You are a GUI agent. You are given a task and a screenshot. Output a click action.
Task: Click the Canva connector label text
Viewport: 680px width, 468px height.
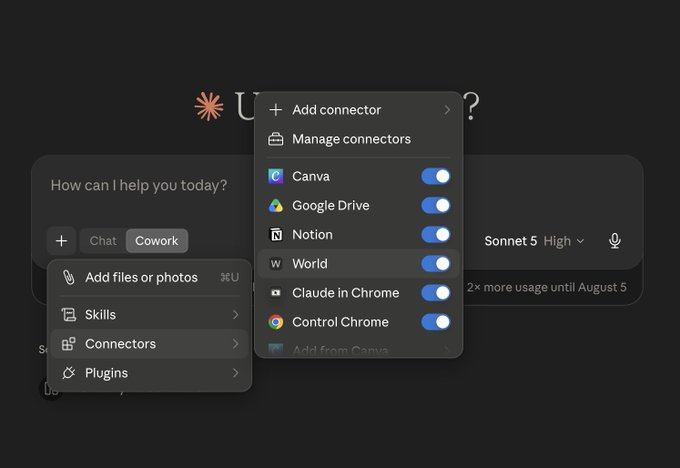point(311,177)
